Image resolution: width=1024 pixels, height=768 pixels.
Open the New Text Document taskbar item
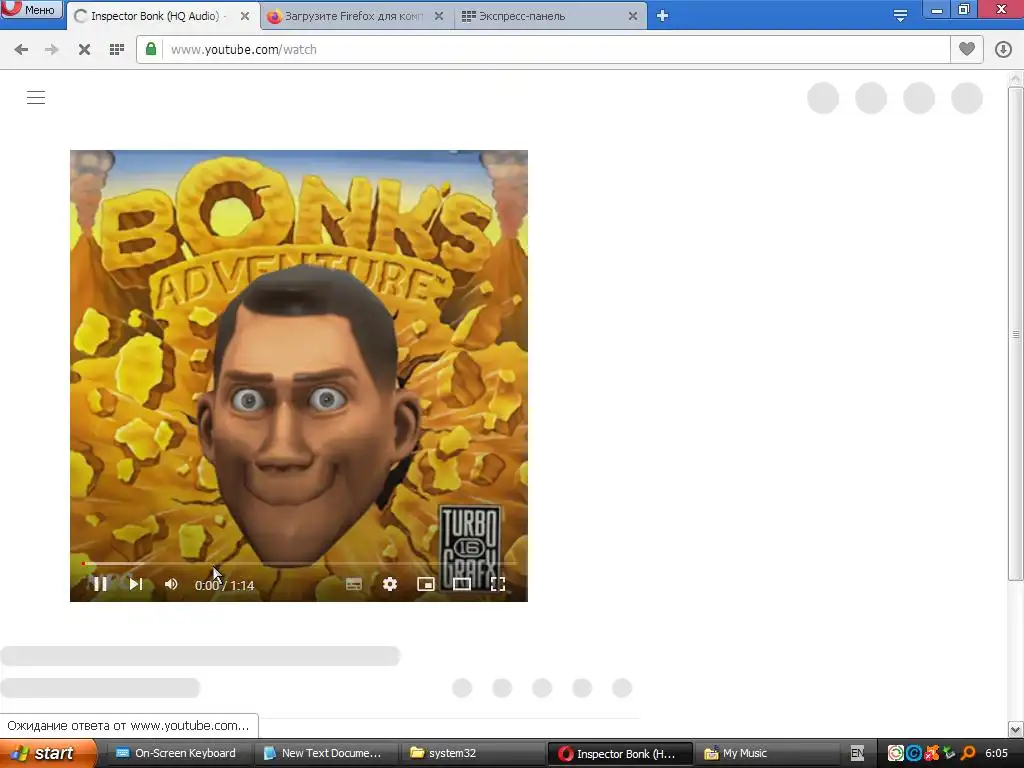tap(325, 754)
